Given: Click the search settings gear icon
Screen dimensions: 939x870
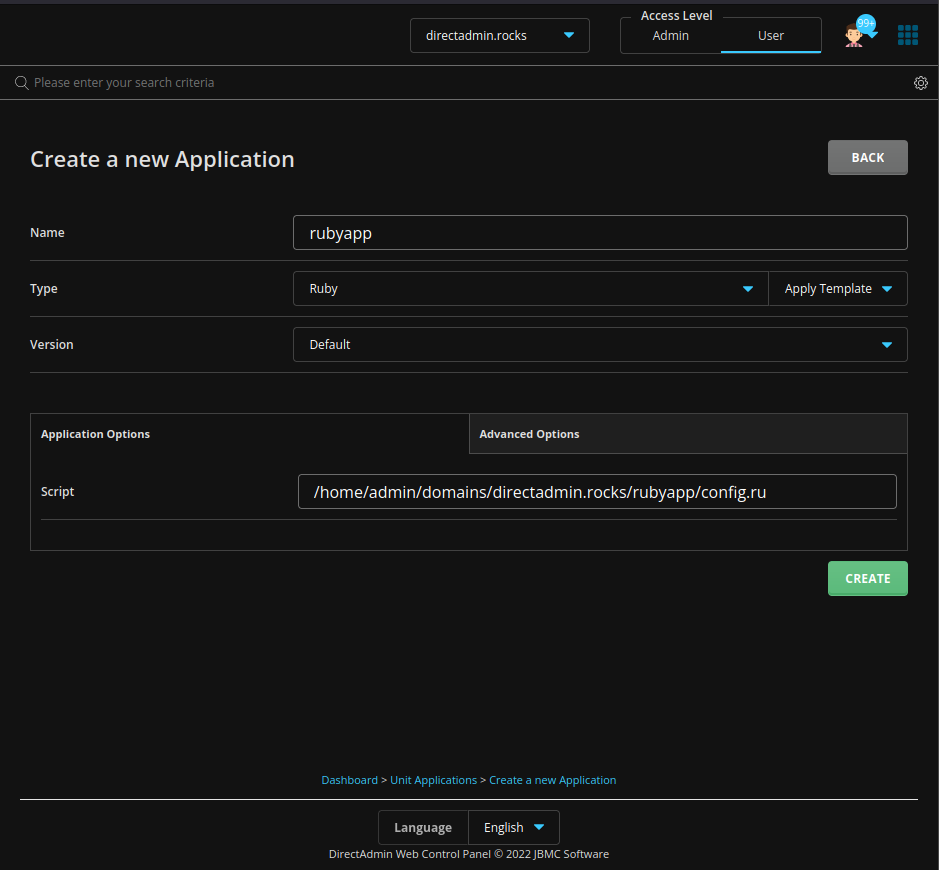Looking at the screenshot, I should point(920,82).
